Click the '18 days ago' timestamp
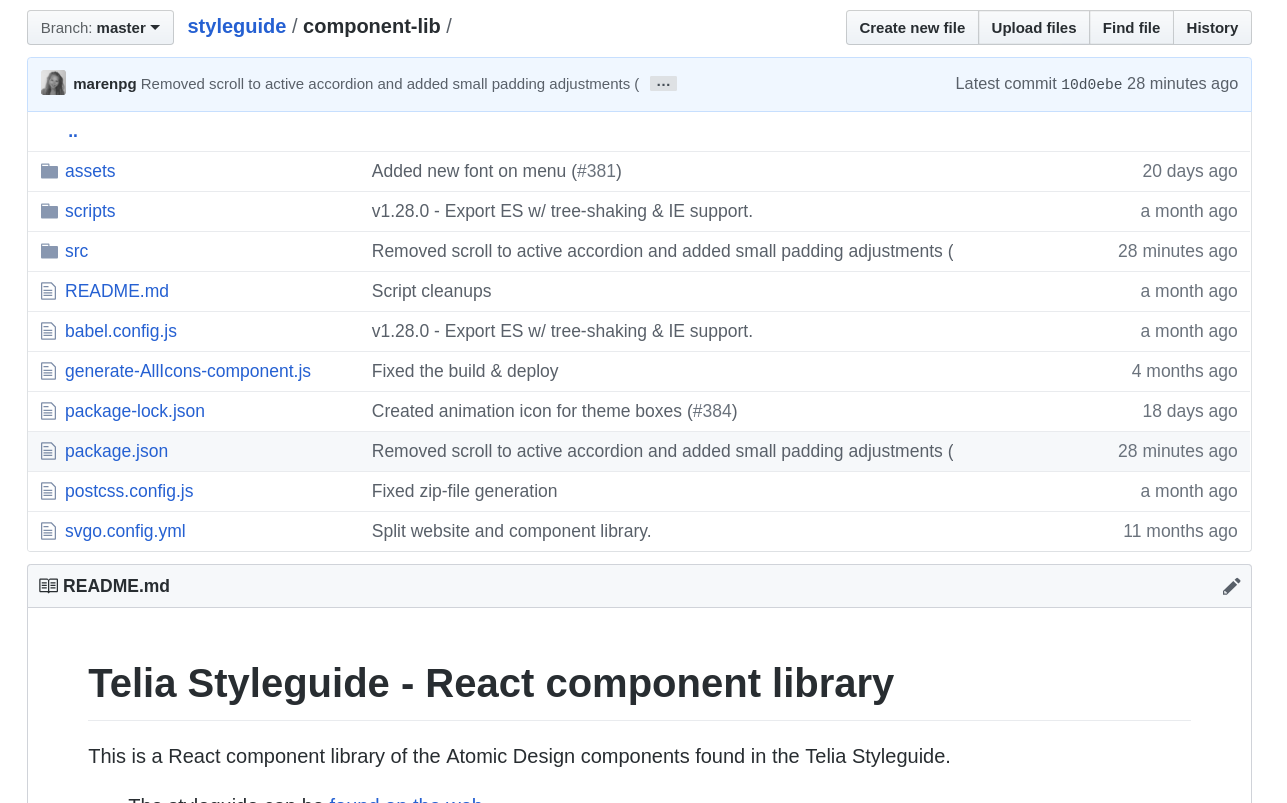The image size is (1287, 803). 1190,411
